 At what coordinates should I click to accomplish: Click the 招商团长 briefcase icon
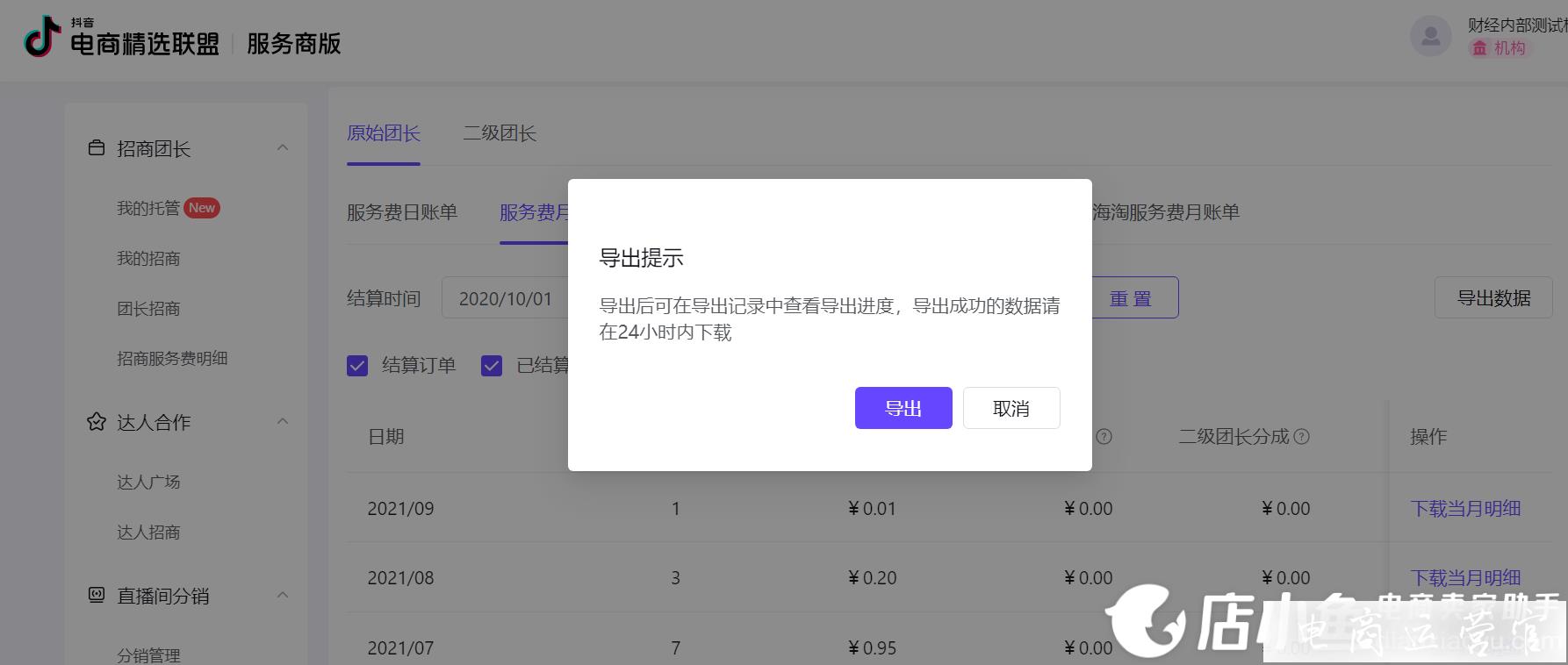(x=97, y=148)
